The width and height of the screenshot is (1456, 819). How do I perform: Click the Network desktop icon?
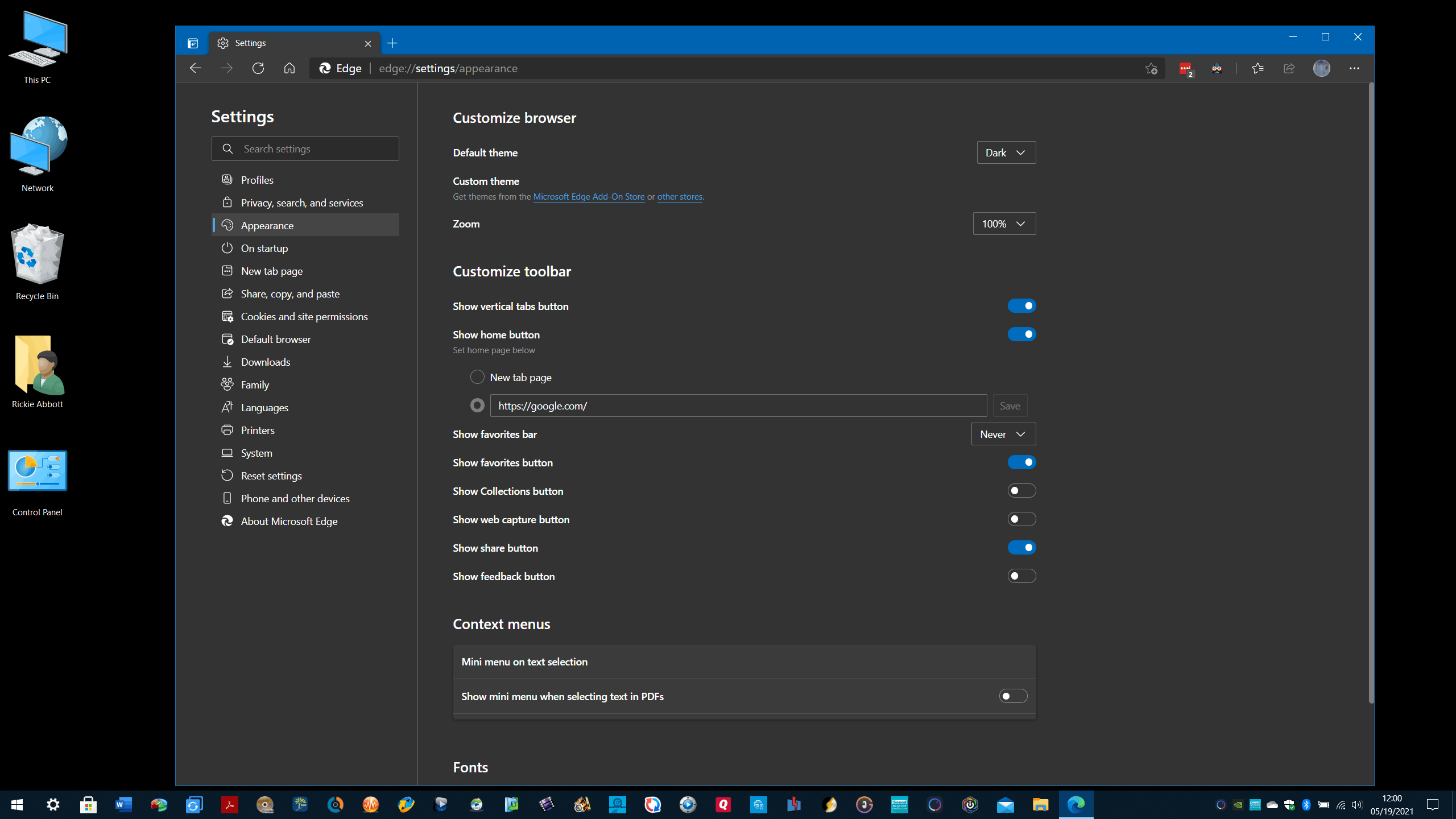39,152
